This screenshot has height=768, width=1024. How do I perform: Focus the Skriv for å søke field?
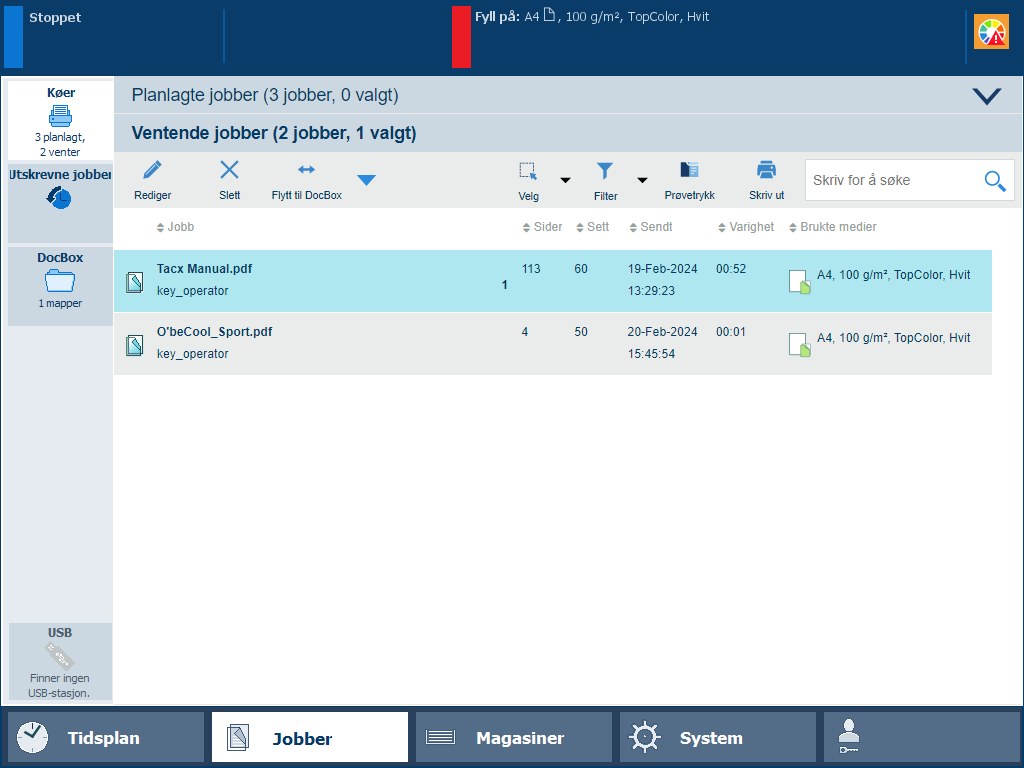(910, 180)
